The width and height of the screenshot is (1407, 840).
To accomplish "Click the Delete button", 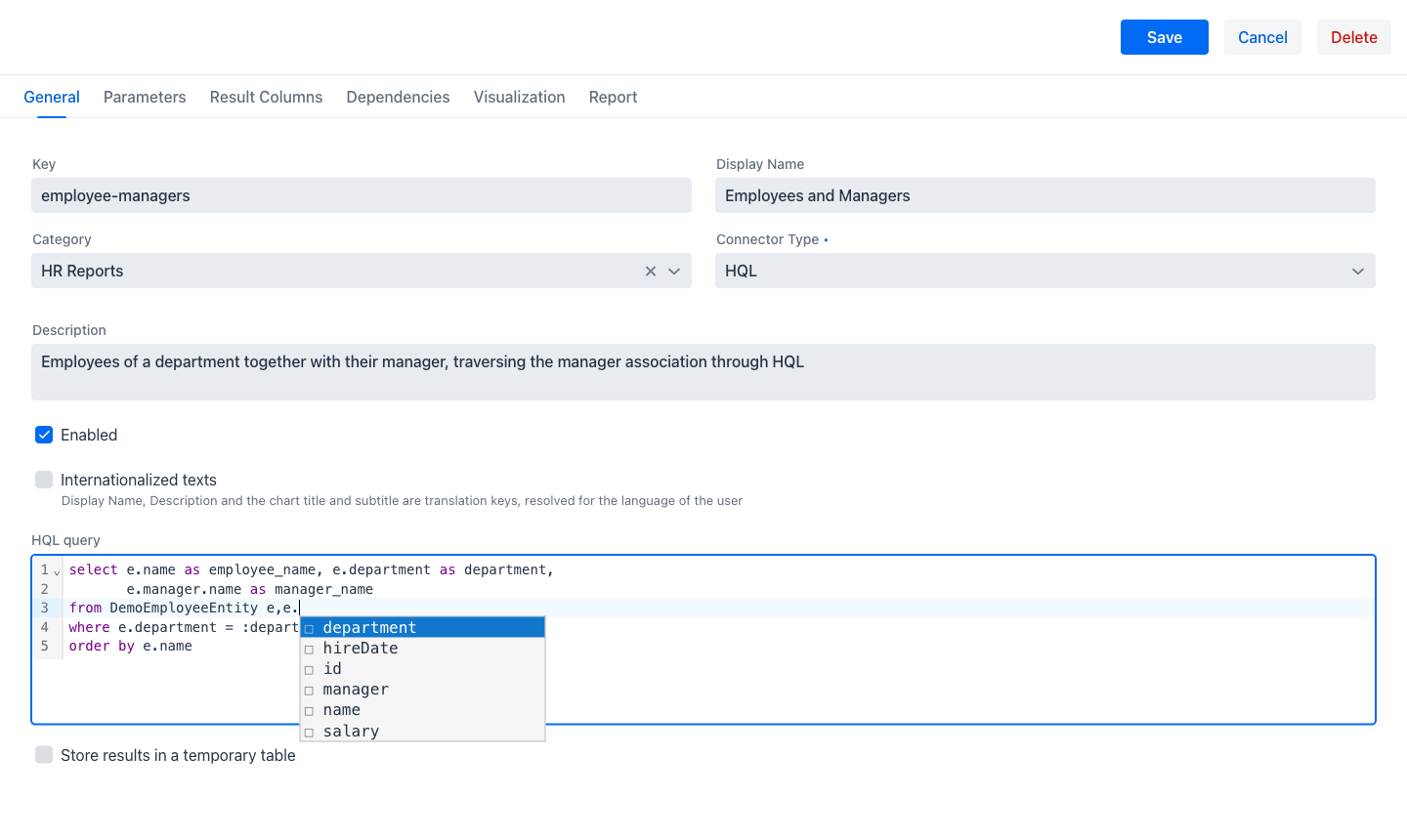I will click(1354, 37).
